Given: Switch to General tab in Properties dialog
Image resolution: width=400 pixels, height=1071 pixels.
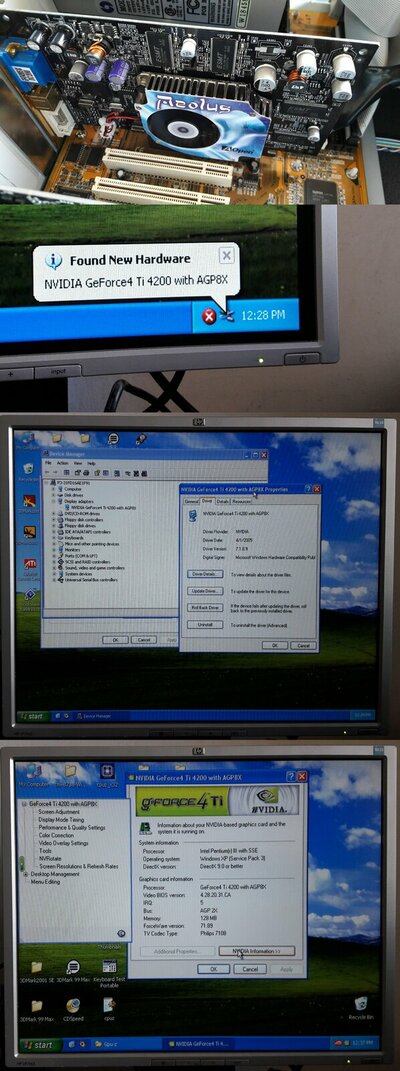Looking at the screenshot, I should point(191,501).
